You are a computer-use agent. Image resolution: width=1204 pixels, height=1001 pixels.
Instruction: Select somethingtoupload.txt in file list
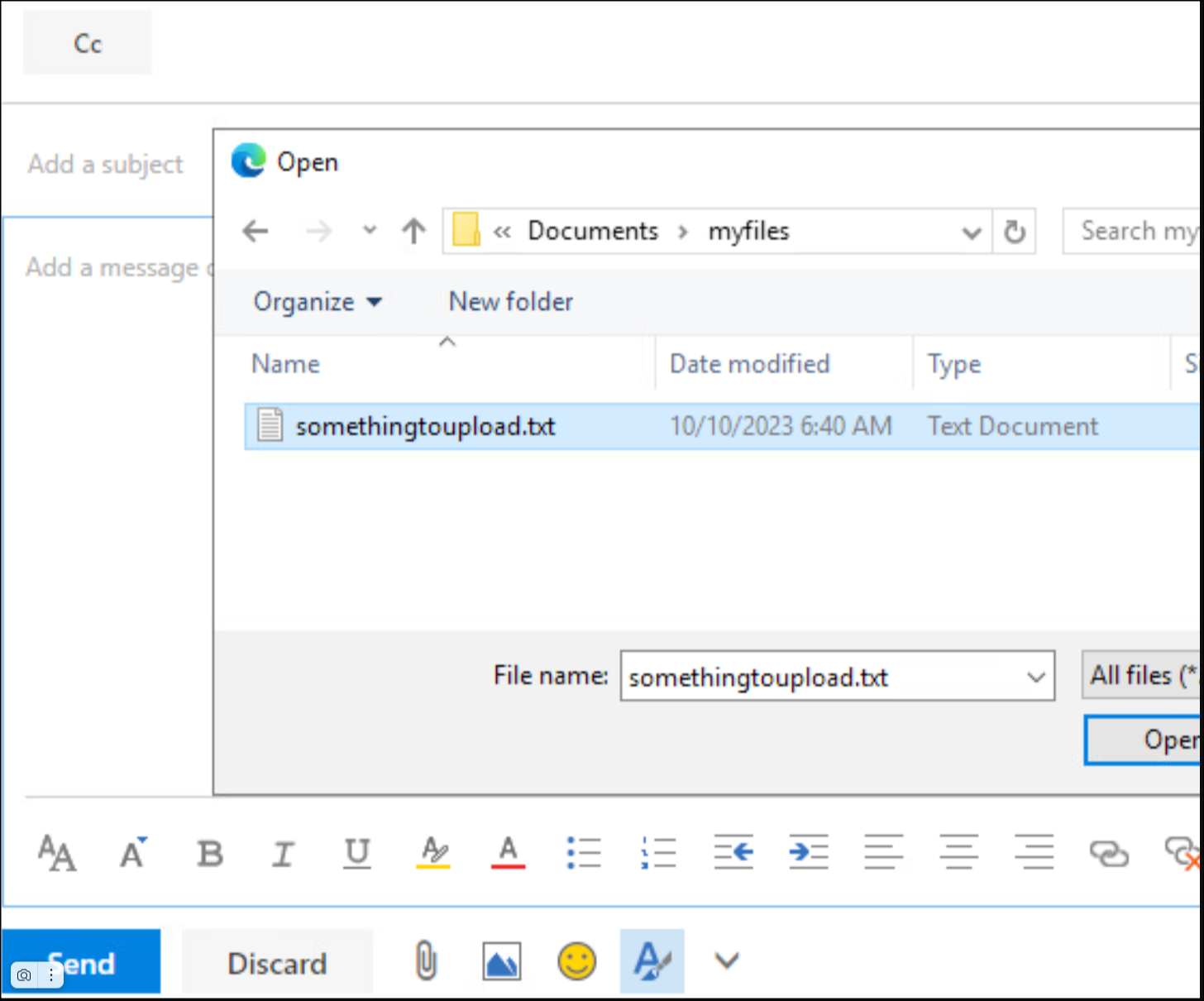tap(425, 426)
